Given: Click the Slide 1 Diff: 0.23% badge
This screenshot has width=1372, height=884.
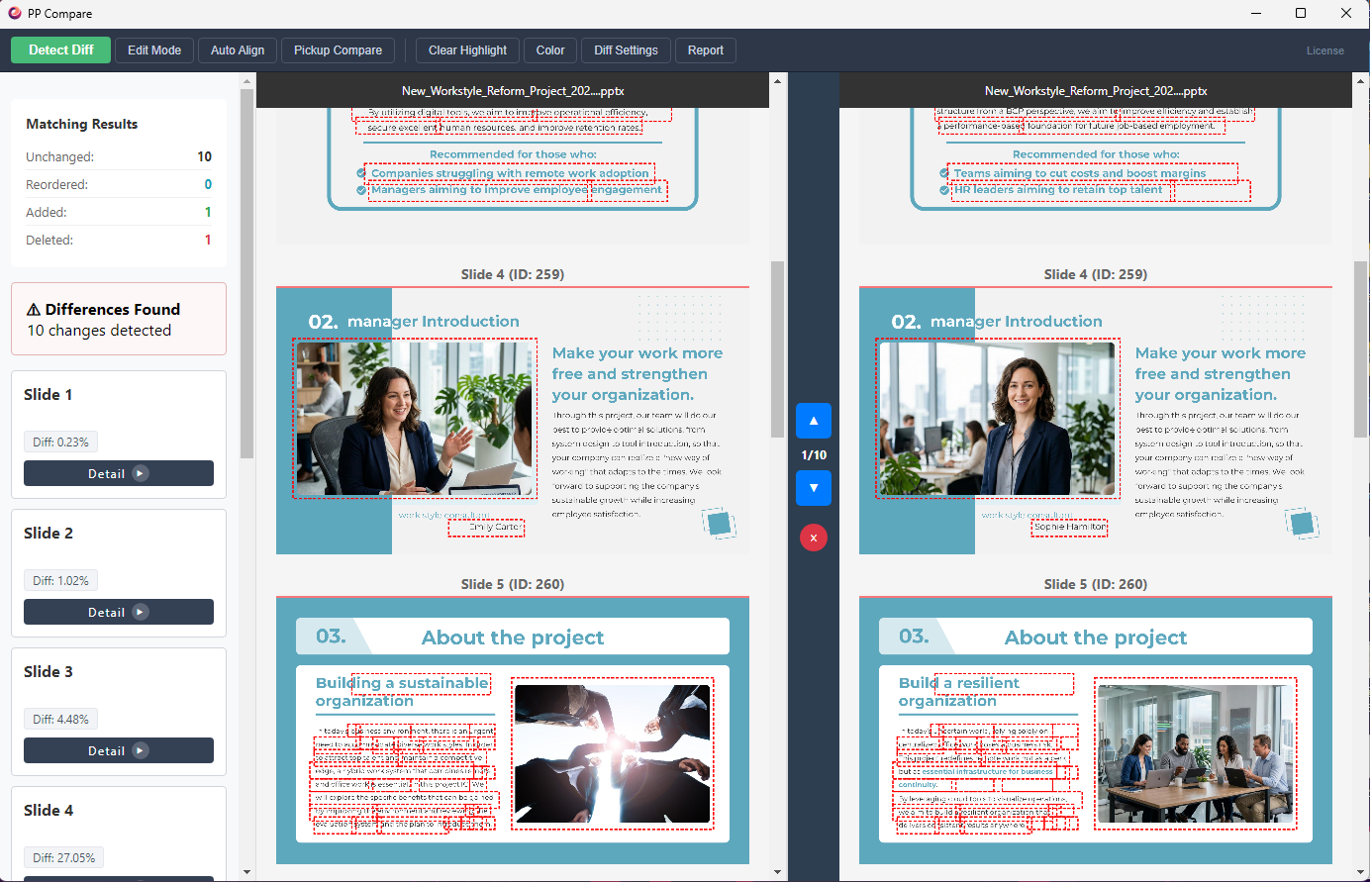Looking at the screenshot, I should tap(60, 442).
